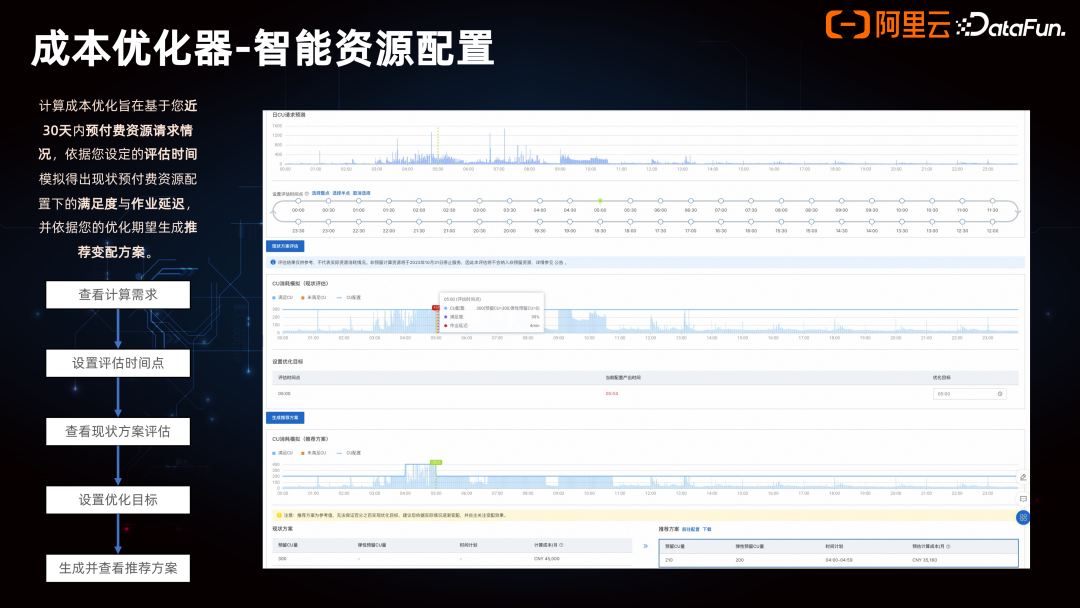
Task: Click the 现状方案评估 button
Action: pos(285,246)
